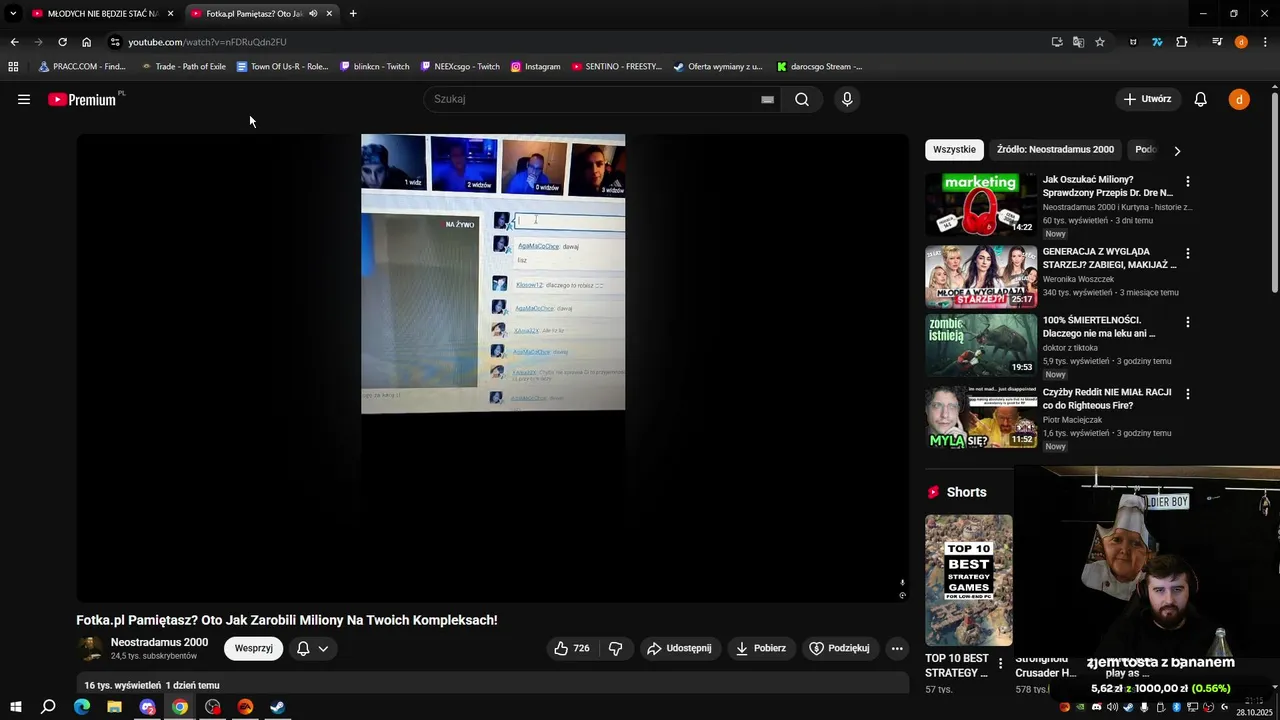The width and height of the screenshot is (1280, 720).
Task: Open the 'NEEXcsgo - Twitch' bookmark
Action: point(460,67)
